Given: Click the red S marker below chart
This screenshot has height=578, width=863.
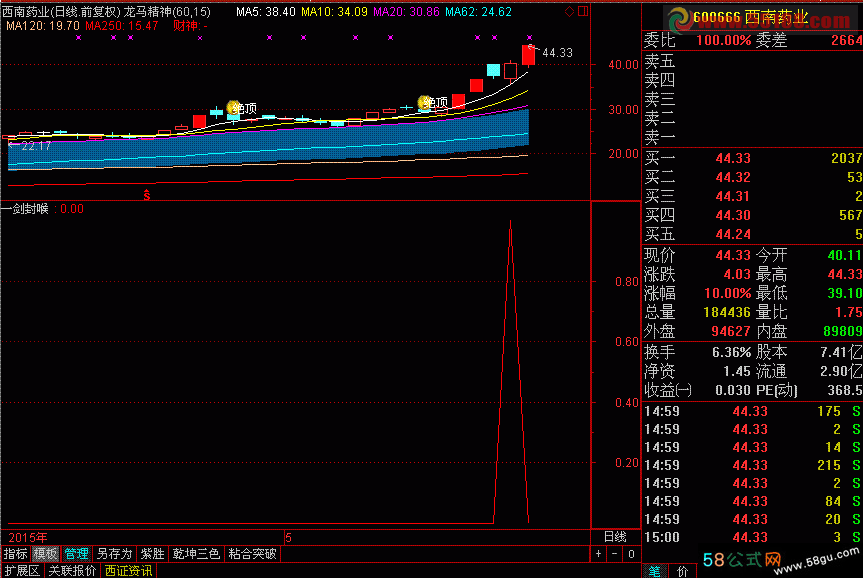Looking at the screenshot, I should tap(146, 194).
